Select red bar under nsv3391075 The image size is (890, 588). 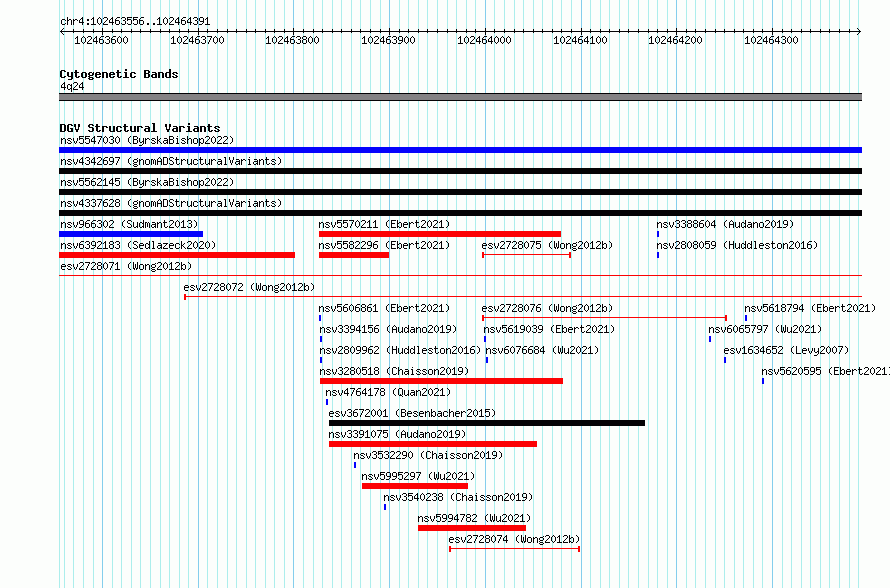(x=433, y=444)
